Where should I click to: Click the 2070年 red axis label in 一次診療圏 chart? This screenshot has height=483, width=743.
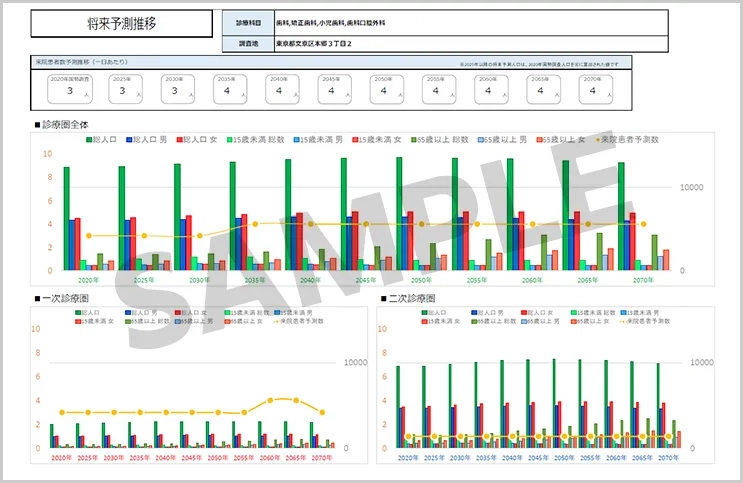322,458
